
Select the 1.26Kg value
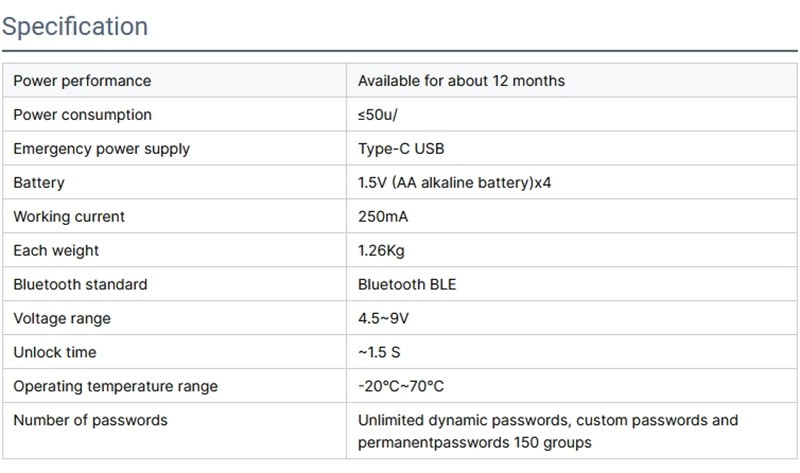tap(381, 251)
